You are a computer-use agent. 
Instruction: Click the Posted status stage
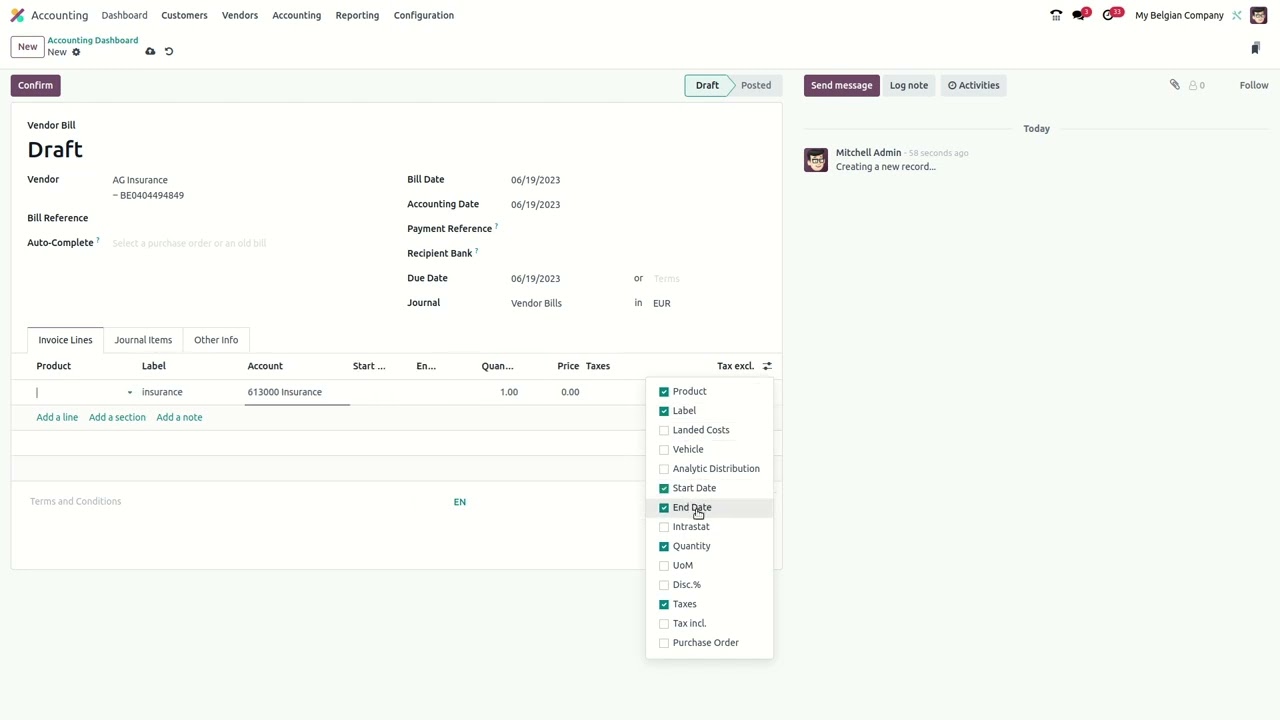click(755, 85)
